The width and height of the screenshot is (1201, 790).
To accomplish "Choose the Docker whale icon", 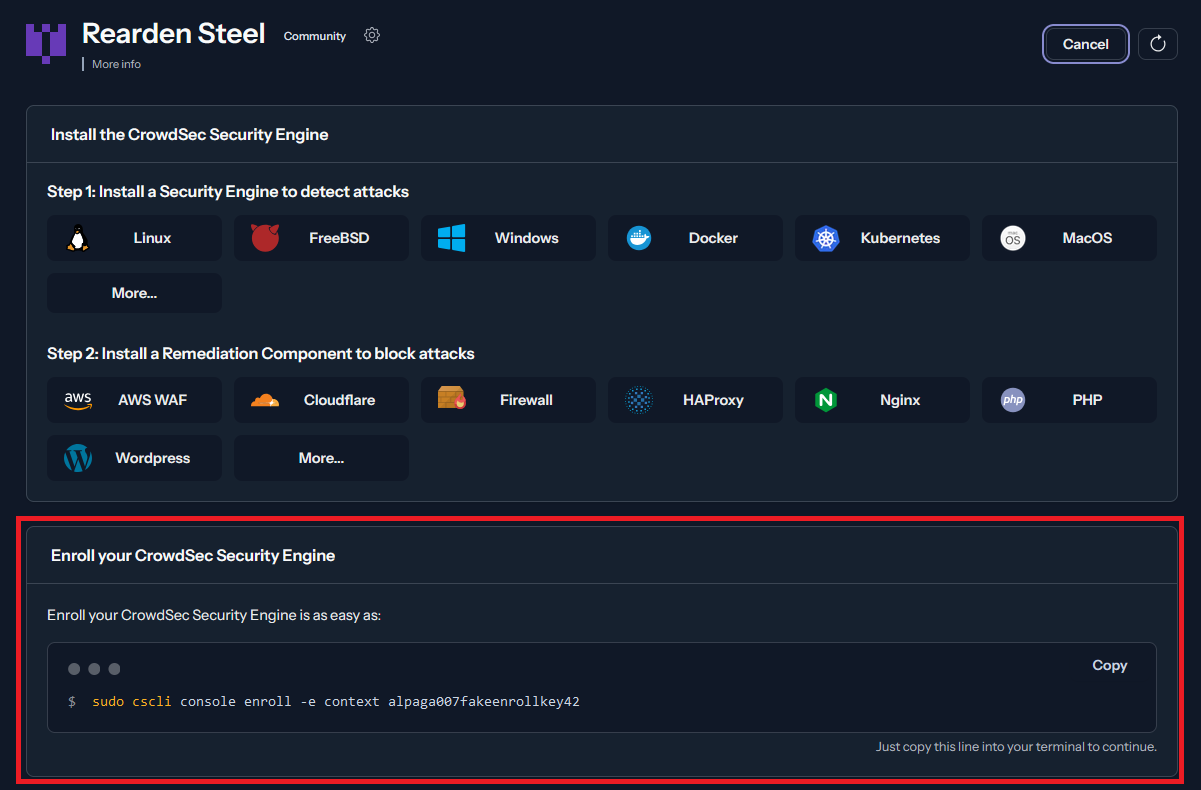I will [x=639, y=238].
